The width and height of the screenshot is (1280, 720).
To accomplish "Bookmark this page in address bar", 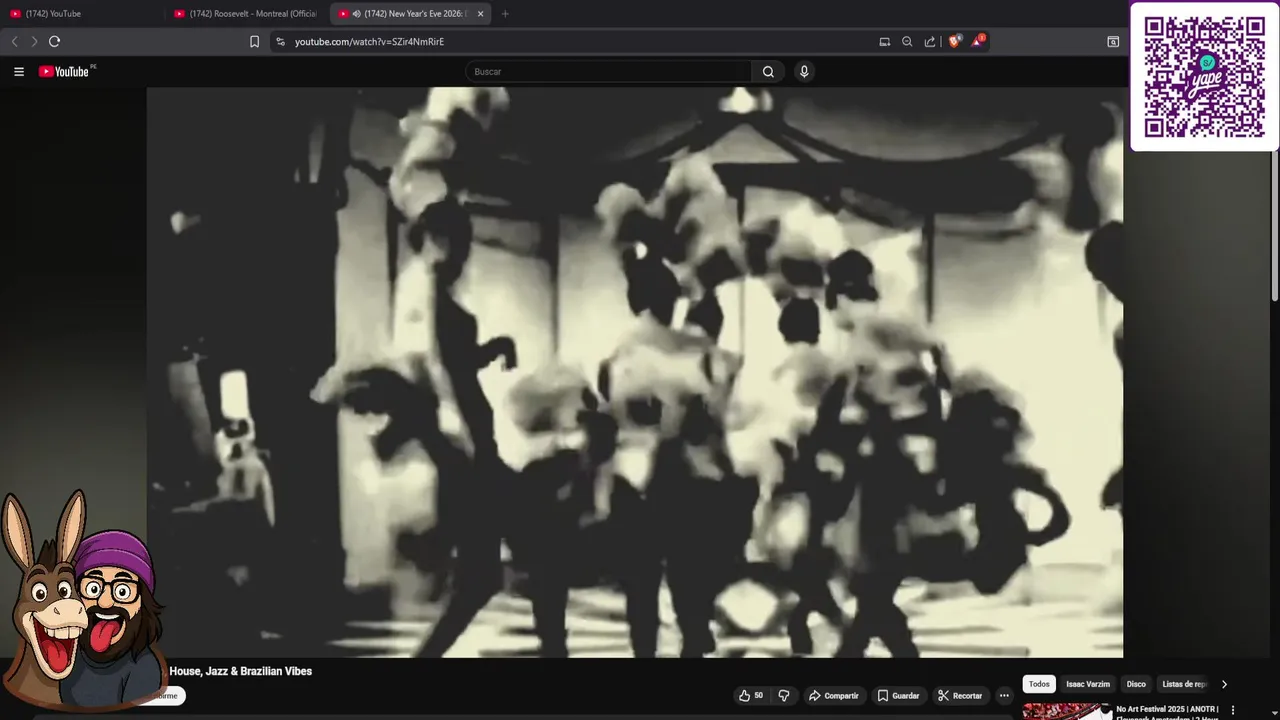I will pos(254,41).
